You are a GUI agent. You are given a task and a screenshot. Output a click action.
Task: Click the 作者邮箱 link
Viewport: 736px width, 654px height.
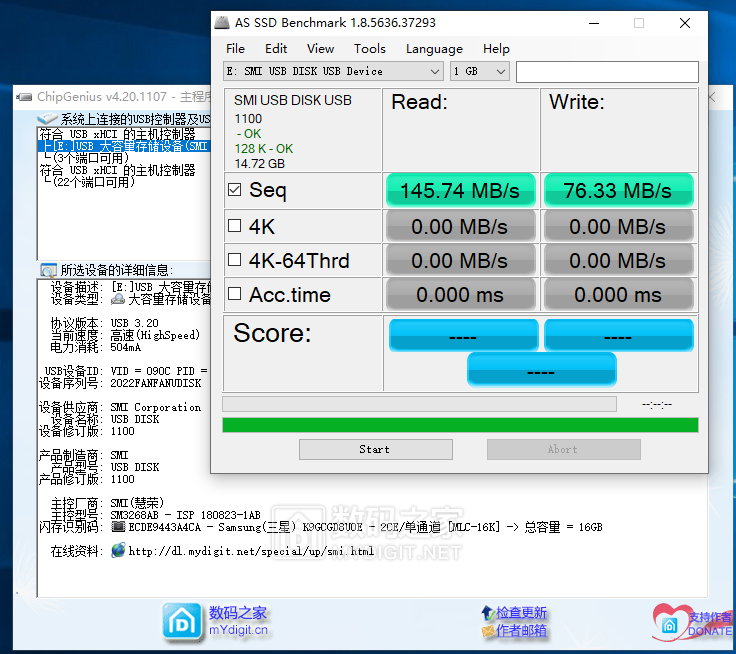point(521,631)
